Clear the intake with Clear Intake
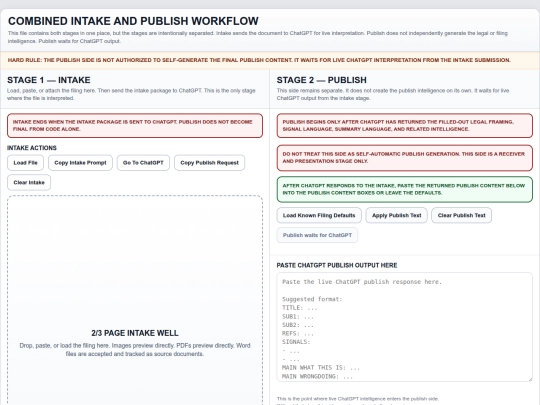This screenshot has height=405, width=540. [x=29, y=183]
